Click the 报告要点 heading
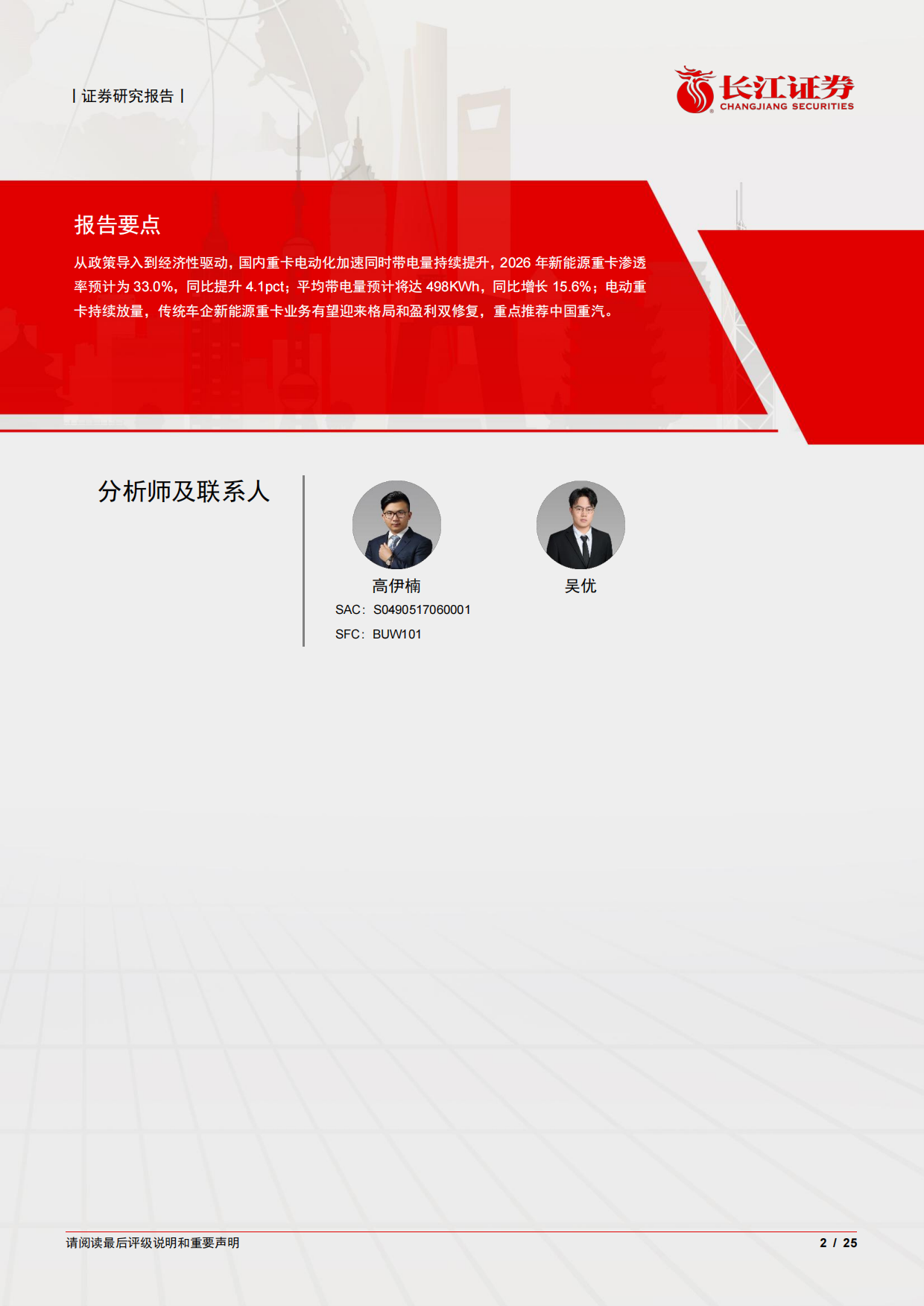Viewport: 924px width, 1306px height. (x=117, y=224)
